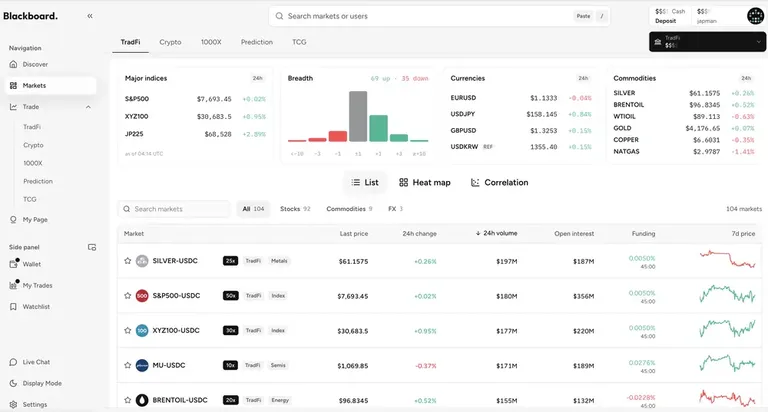Switch to the TradFi top tab
This screenshot has height=412, width=768.
point(130,42)
